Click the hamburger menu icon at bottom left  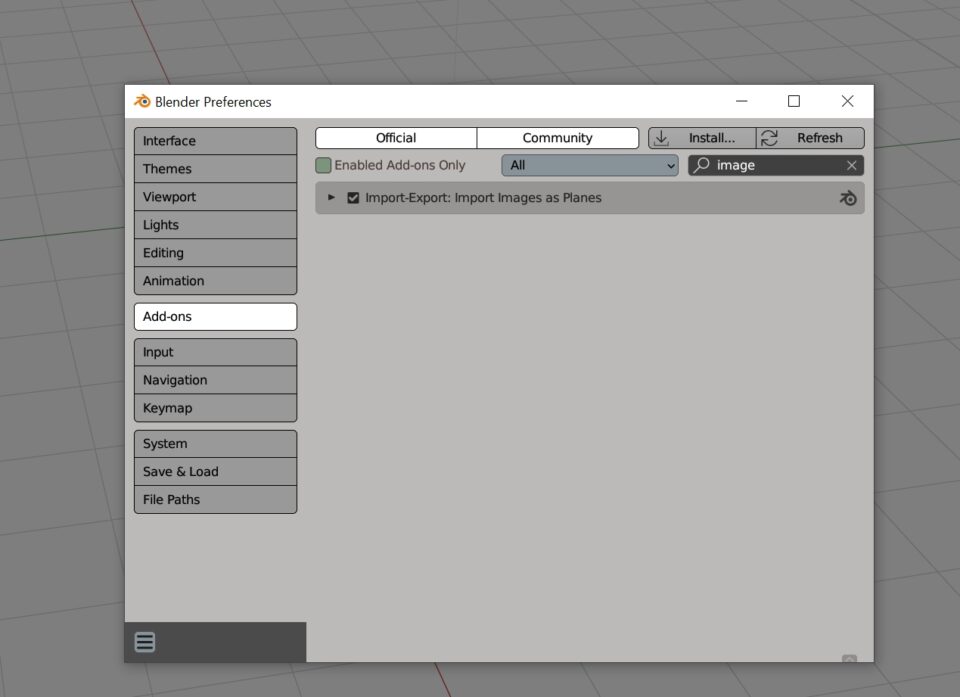click(145, 642)
